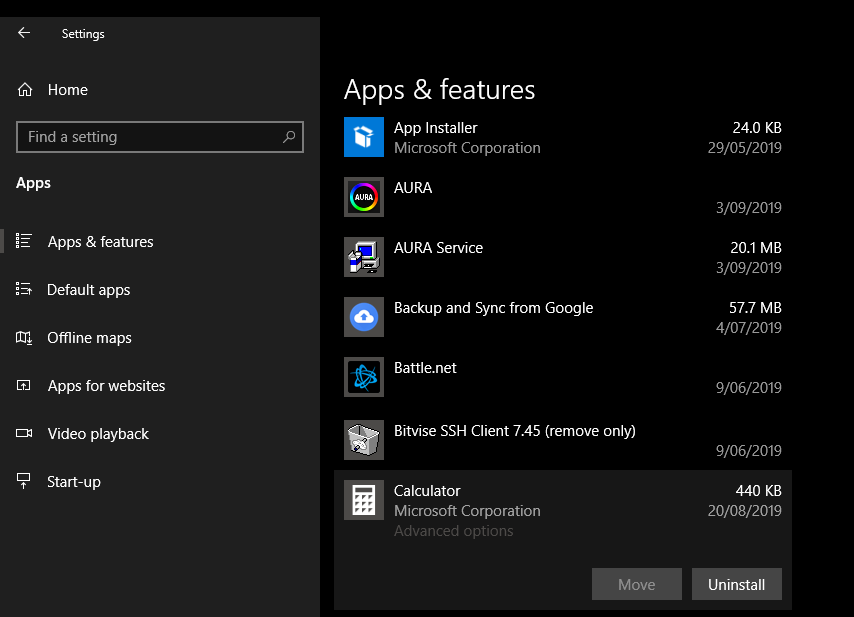Screen dimensions: 854x617
Task: Click the search magnifier icon
Action: click(289, 137)
